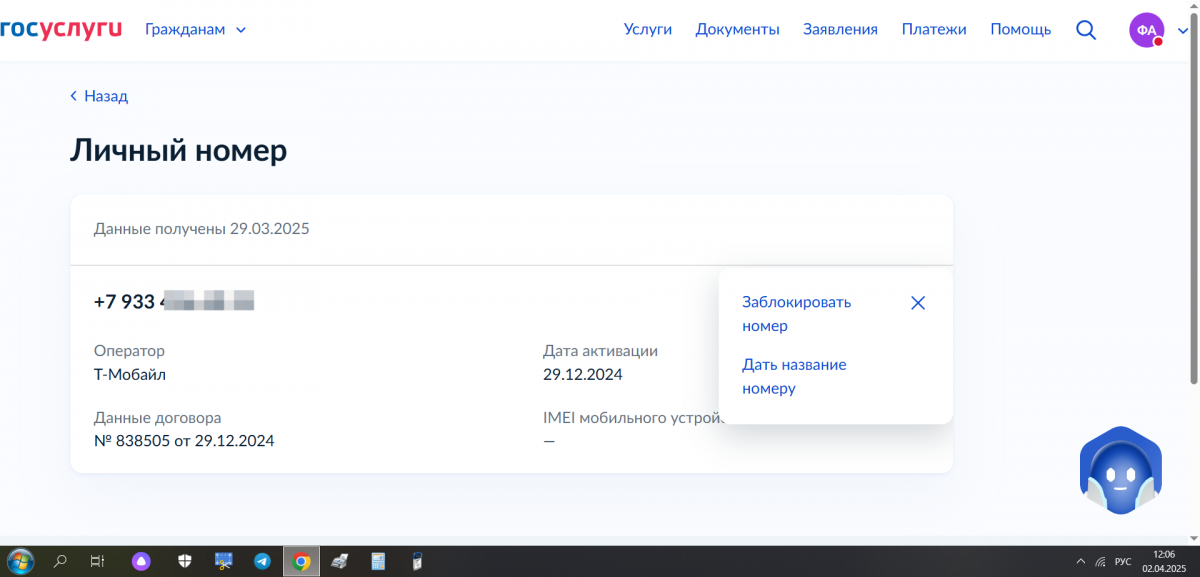1200x577 pixels.
Task: Go to the Документы section
Action: 737,30
